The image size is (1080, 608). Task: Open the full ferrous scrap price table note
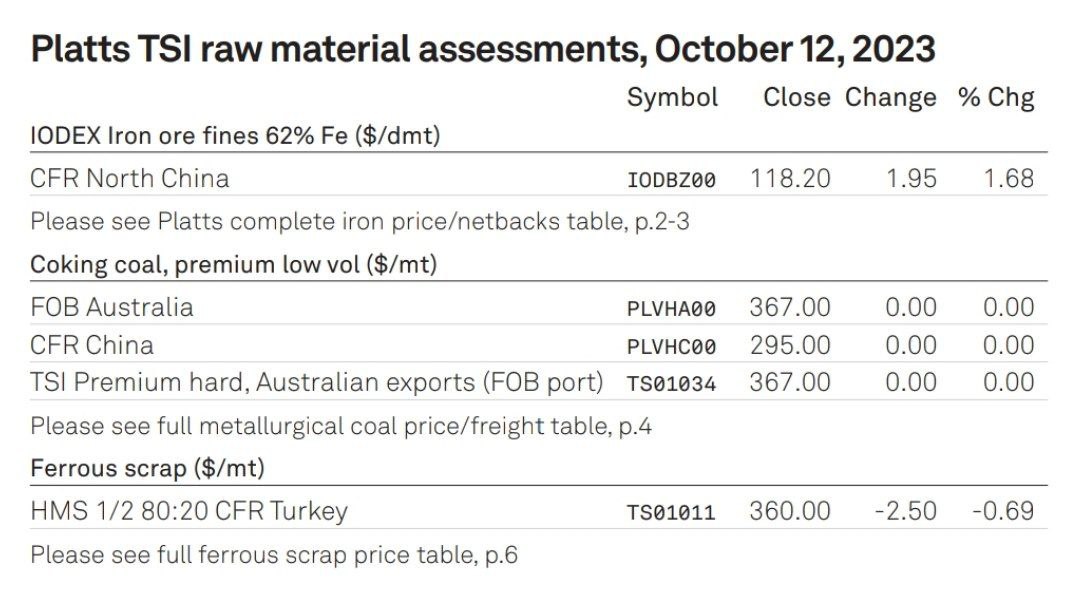pyautogui.click(x=274, y=555)
